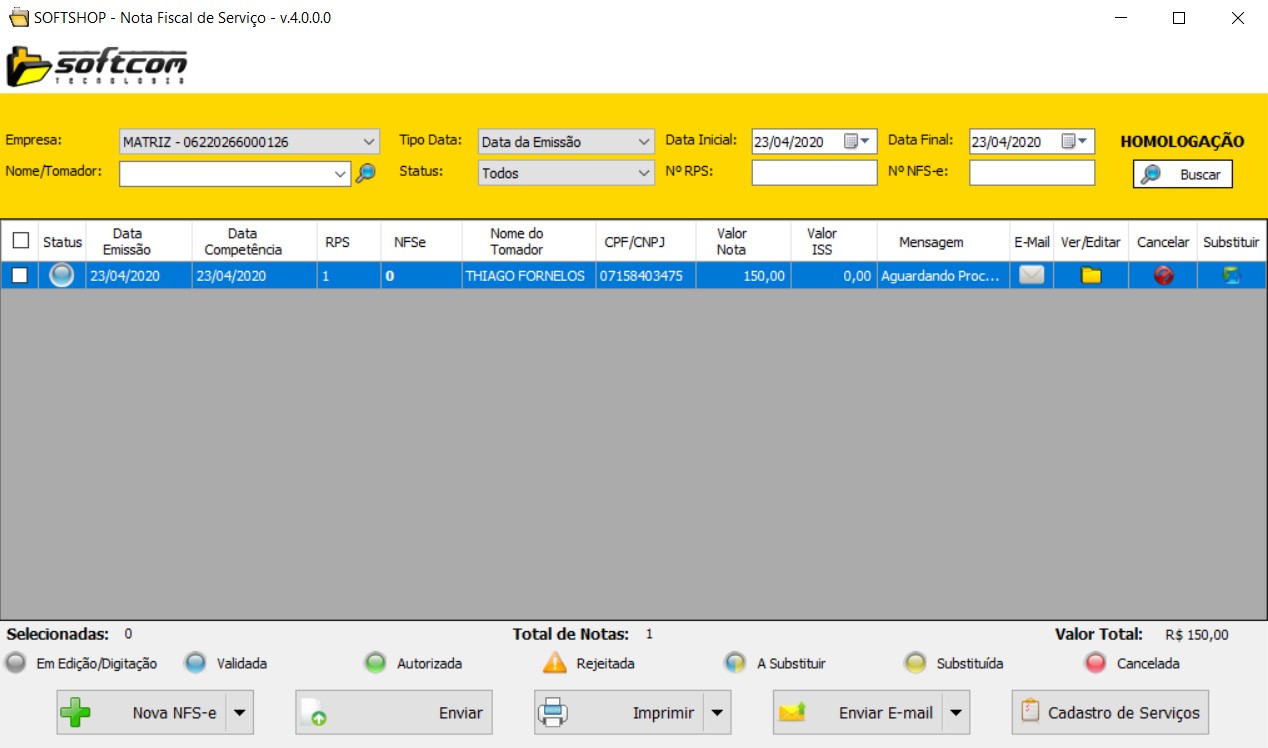Click the magnifier icon beside Nome/Tomador
Image resolution: width=1268 pixels, height=748 pixels.
point(366,173)
